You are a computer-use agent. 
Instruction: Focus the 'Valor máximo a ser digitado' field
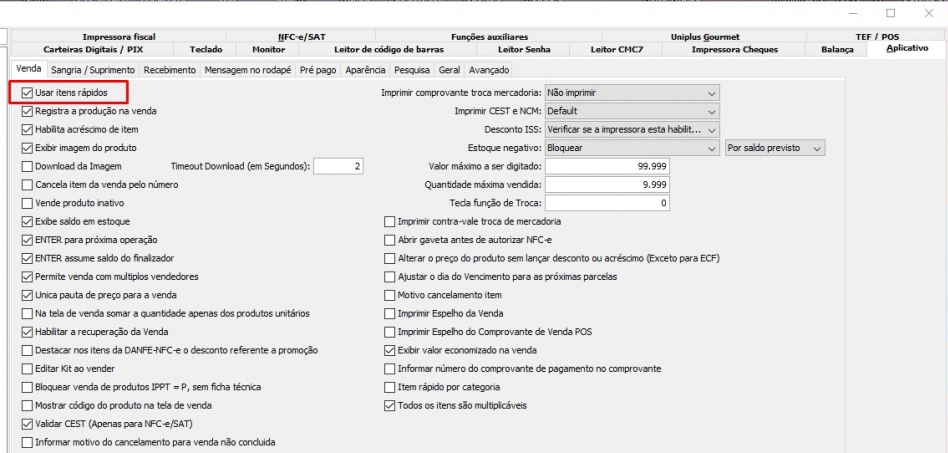[607, 166]
